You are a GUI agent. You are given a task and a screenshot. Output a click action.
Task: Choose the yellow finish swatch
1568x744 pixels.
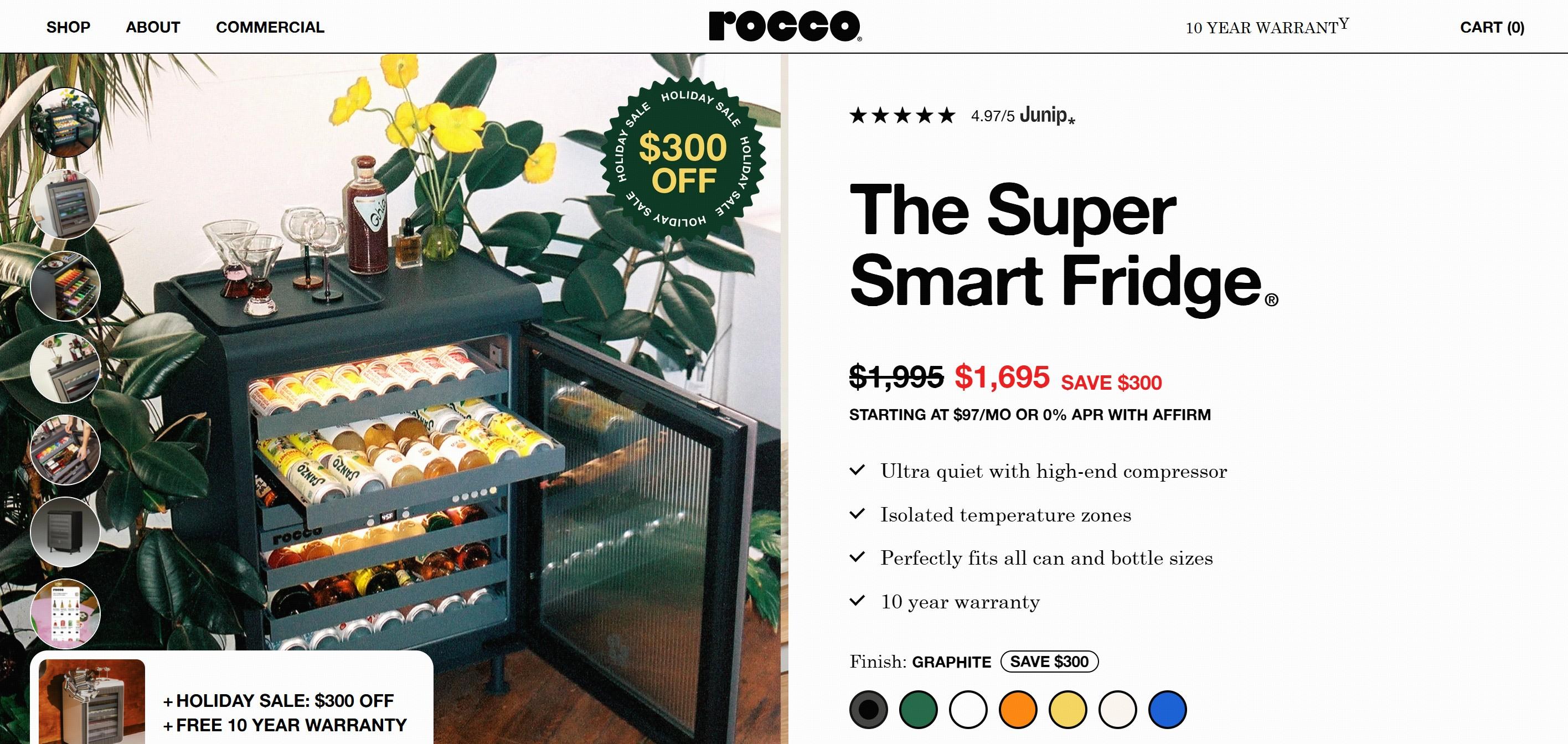click(x=1067, y=709)
